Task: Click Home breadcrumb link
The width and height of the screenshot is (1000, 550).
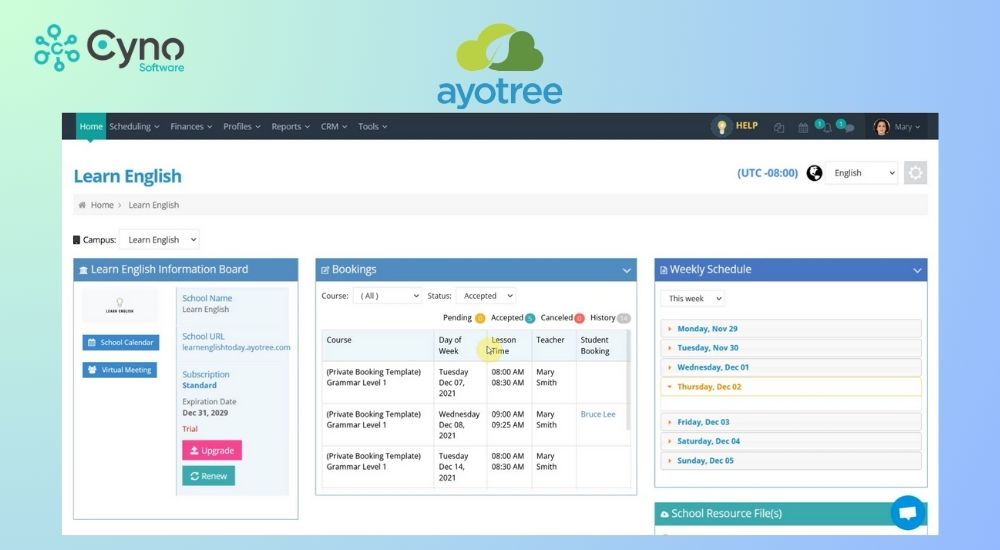Action: click(x=102, y=205)
